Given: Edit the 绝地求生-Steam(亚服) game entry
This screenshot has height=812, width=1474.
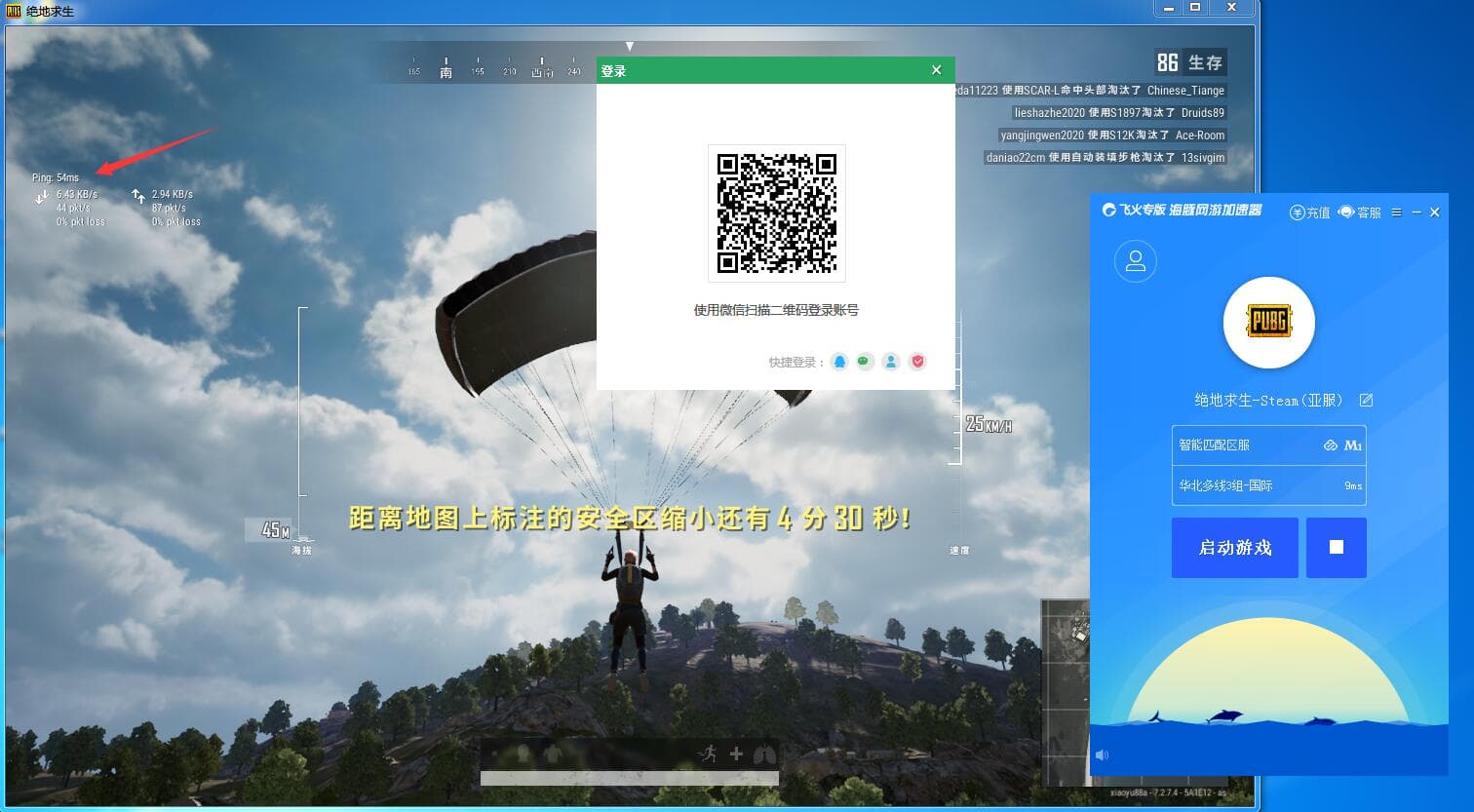Looking at the screenshot, I should click(1366, 400).
